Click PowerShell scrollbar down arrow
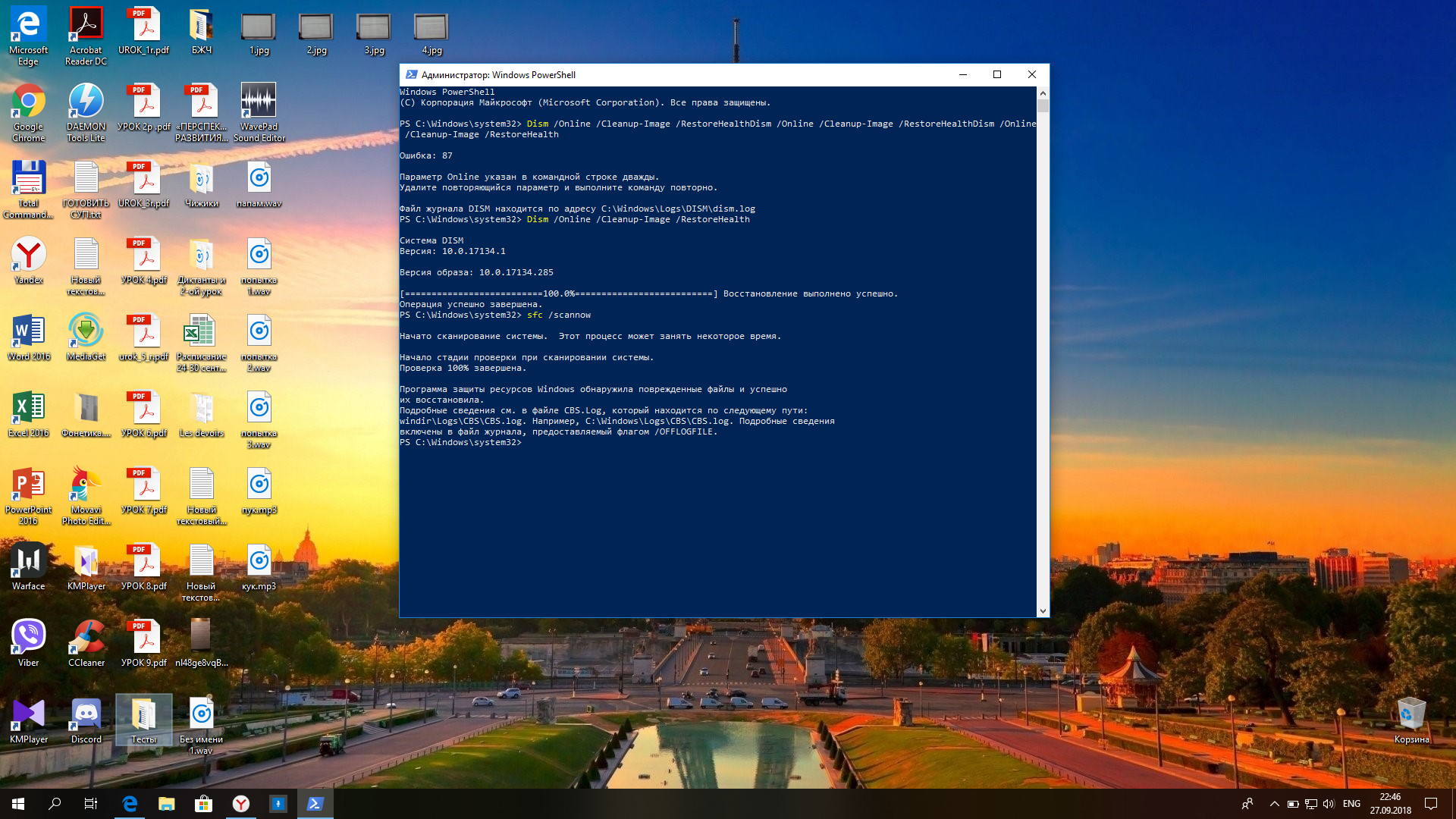The width and height of the screenshot is (1456, 819). tap(1043, 610)
